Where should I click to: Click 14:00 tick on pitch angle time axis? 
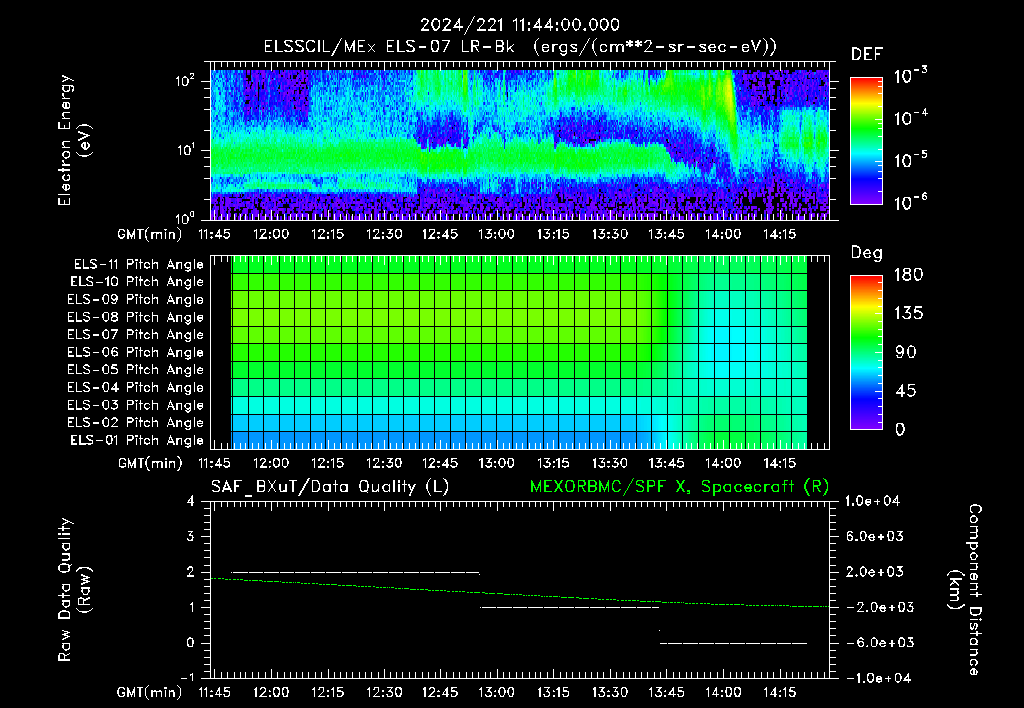[723, 463]
